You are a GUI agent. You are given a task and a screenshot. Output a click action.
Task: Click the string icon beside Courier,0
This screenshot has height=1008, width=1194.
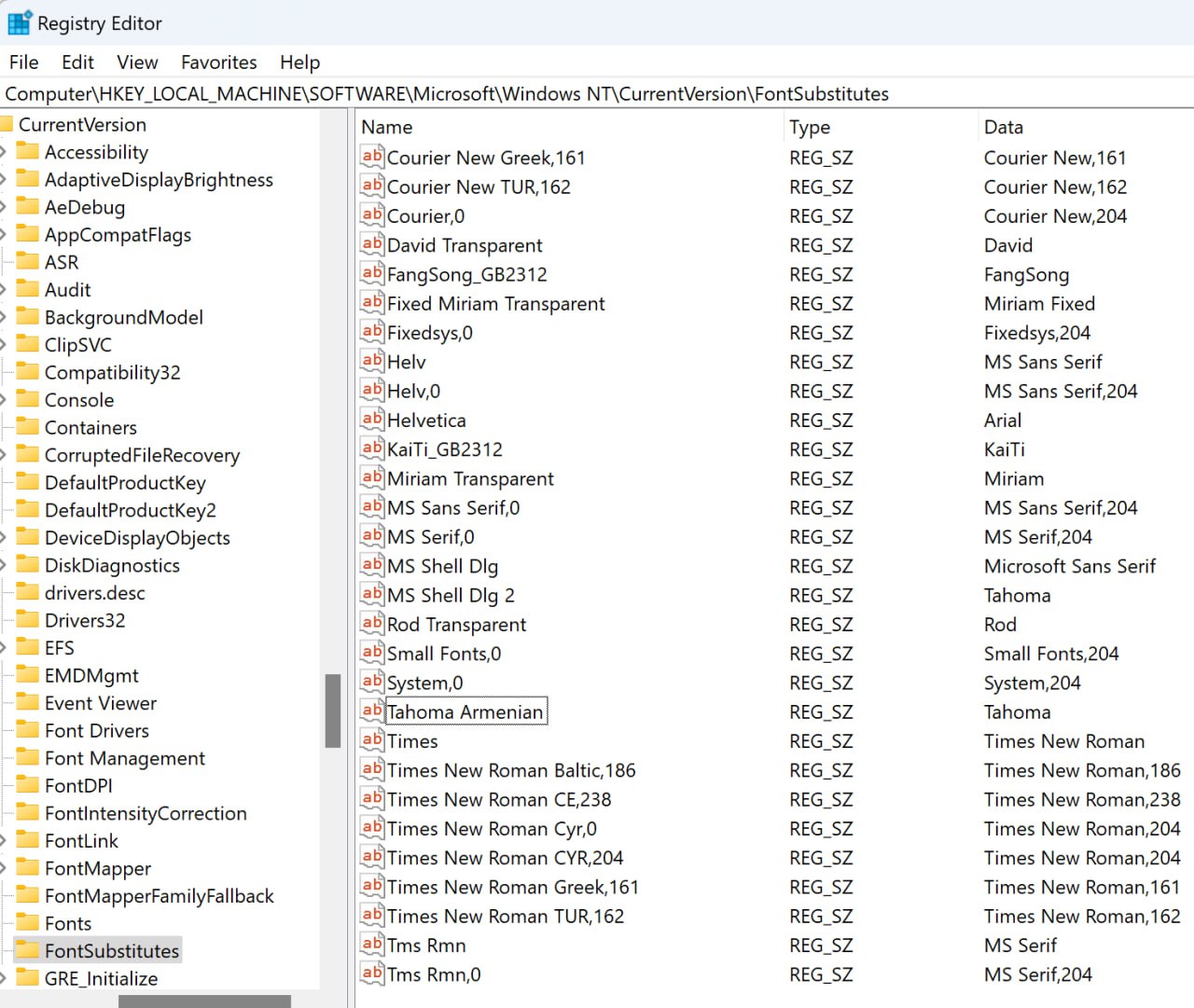pos(372,215)
